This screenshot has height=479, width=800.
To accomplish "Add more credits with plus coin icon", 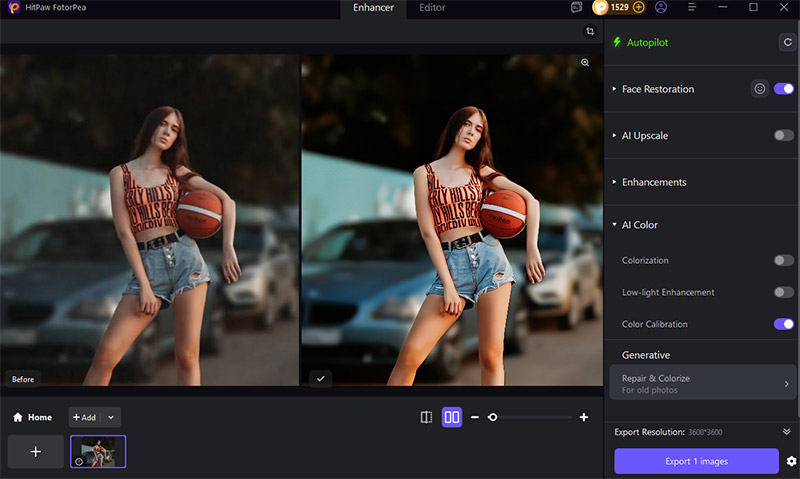I will pyautogui.click(x=638, y=7).
